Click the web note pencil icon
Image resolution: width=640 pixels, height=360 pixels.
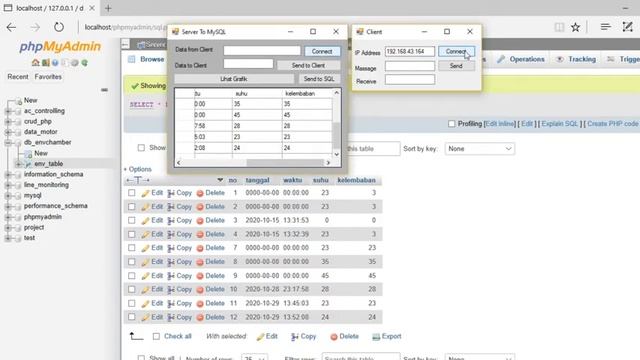click(627, 27)
